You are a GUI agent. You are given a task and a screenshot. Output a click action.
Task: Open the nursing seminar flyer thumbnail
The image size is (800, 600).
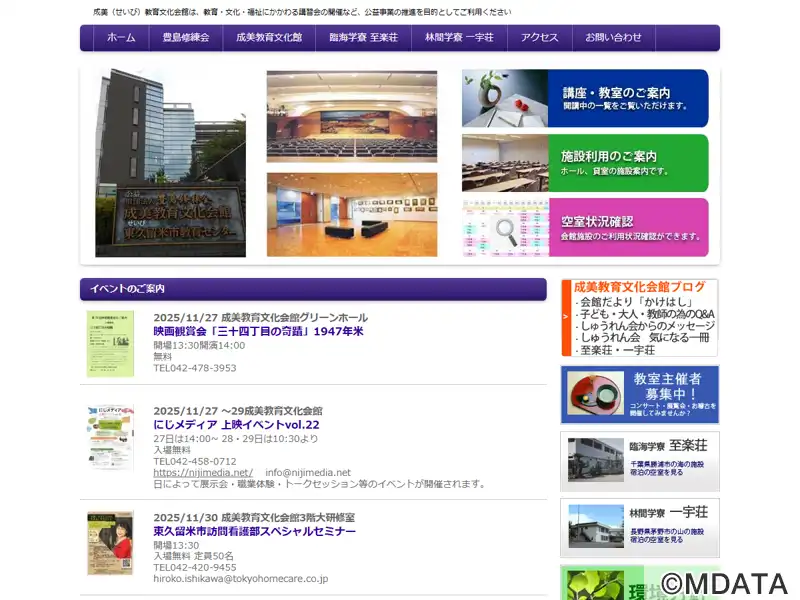pos(110,543)
